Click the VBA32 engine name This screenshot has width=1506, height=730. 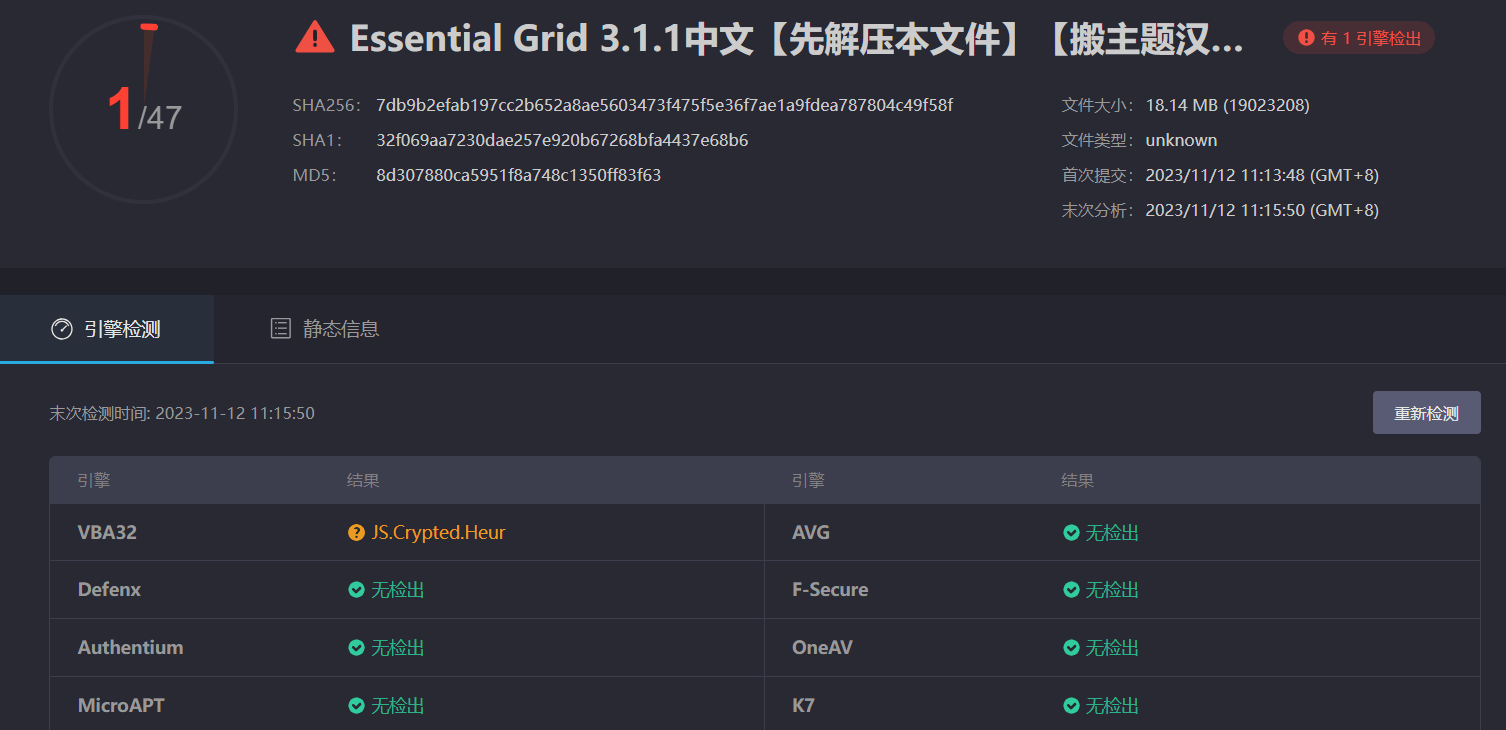point(107,533)
